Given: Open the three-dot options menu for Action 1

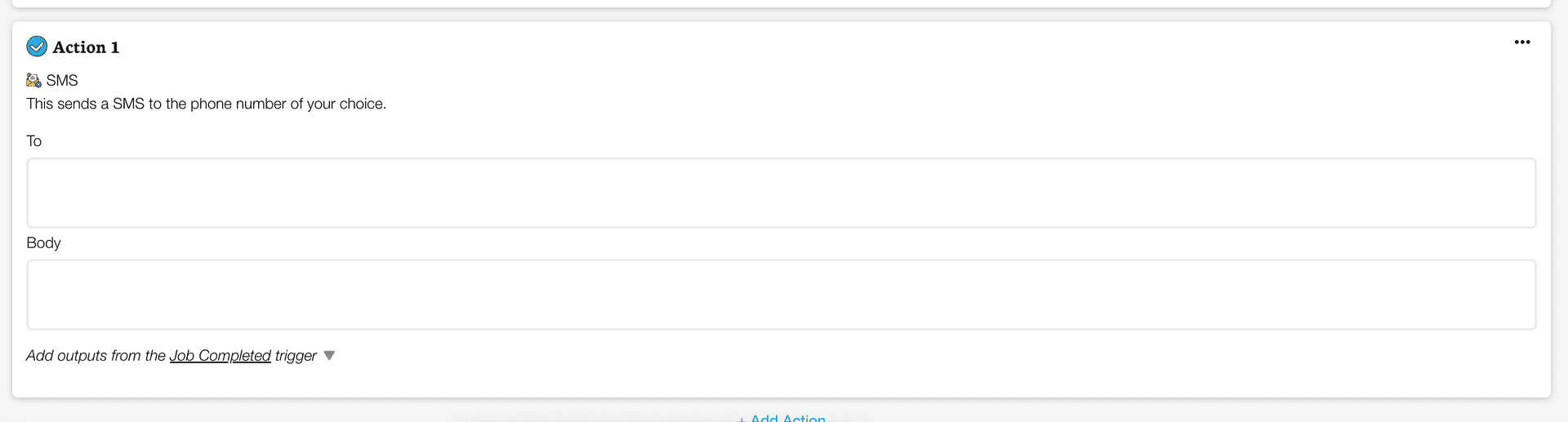Looking at the screenshot, I should pos(1522,42).
